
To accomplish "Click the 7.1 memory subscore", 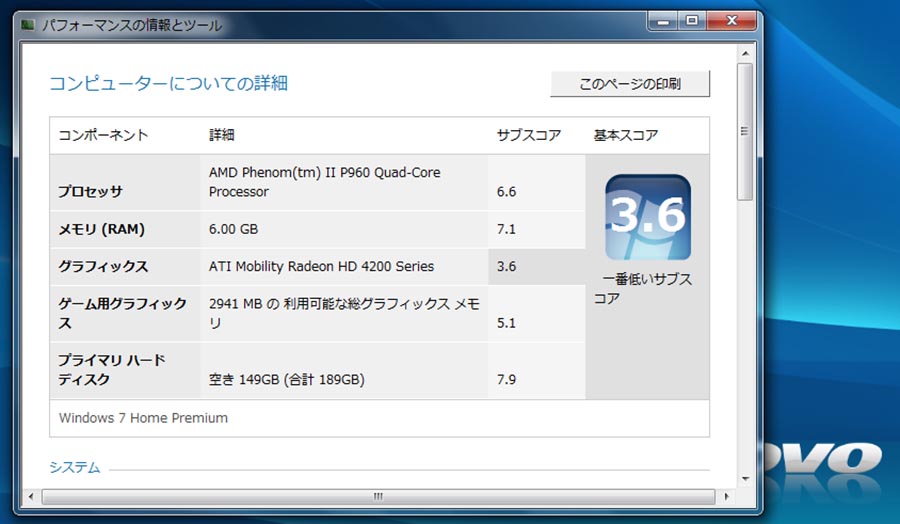I will [x=506, y=229].
